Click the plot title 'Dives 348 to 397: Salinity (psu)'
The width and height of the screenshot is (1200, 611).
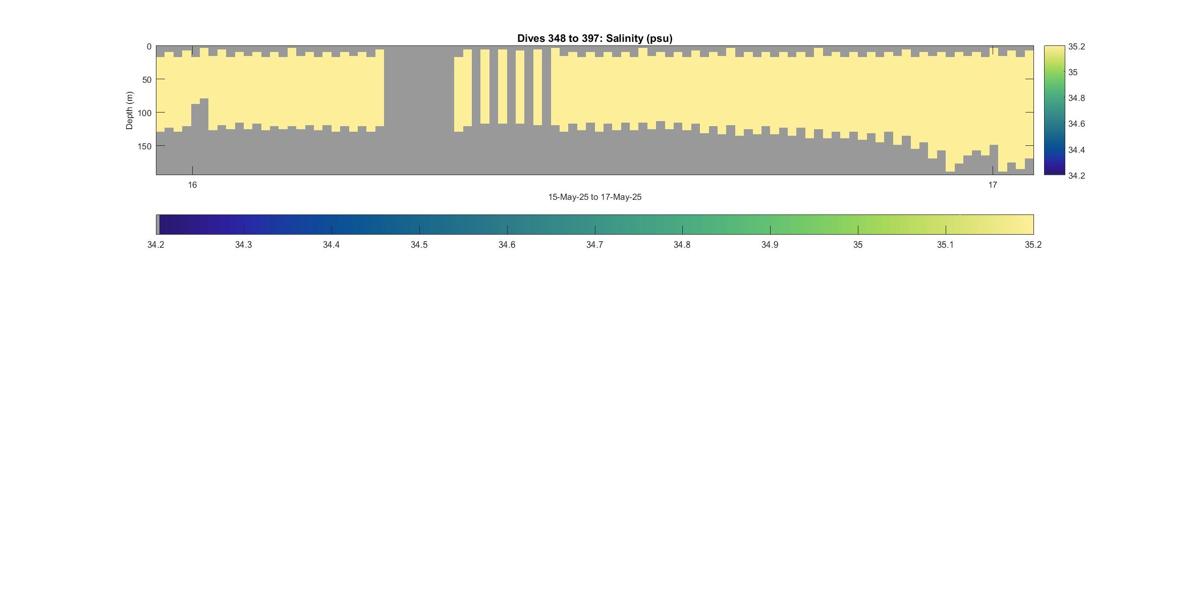(594, 38)
